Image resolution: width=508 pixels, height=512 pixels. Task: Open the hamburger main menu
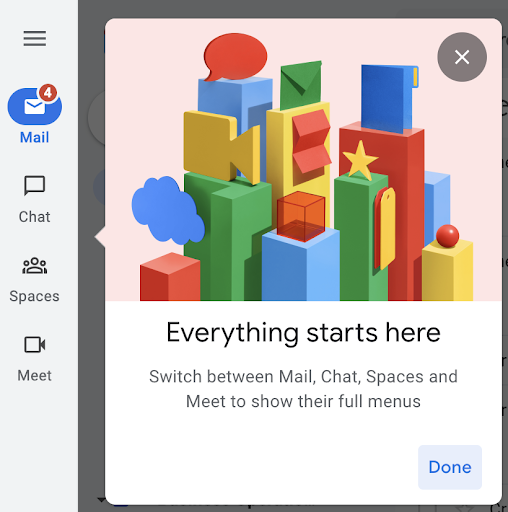click(x=35, y=39)
